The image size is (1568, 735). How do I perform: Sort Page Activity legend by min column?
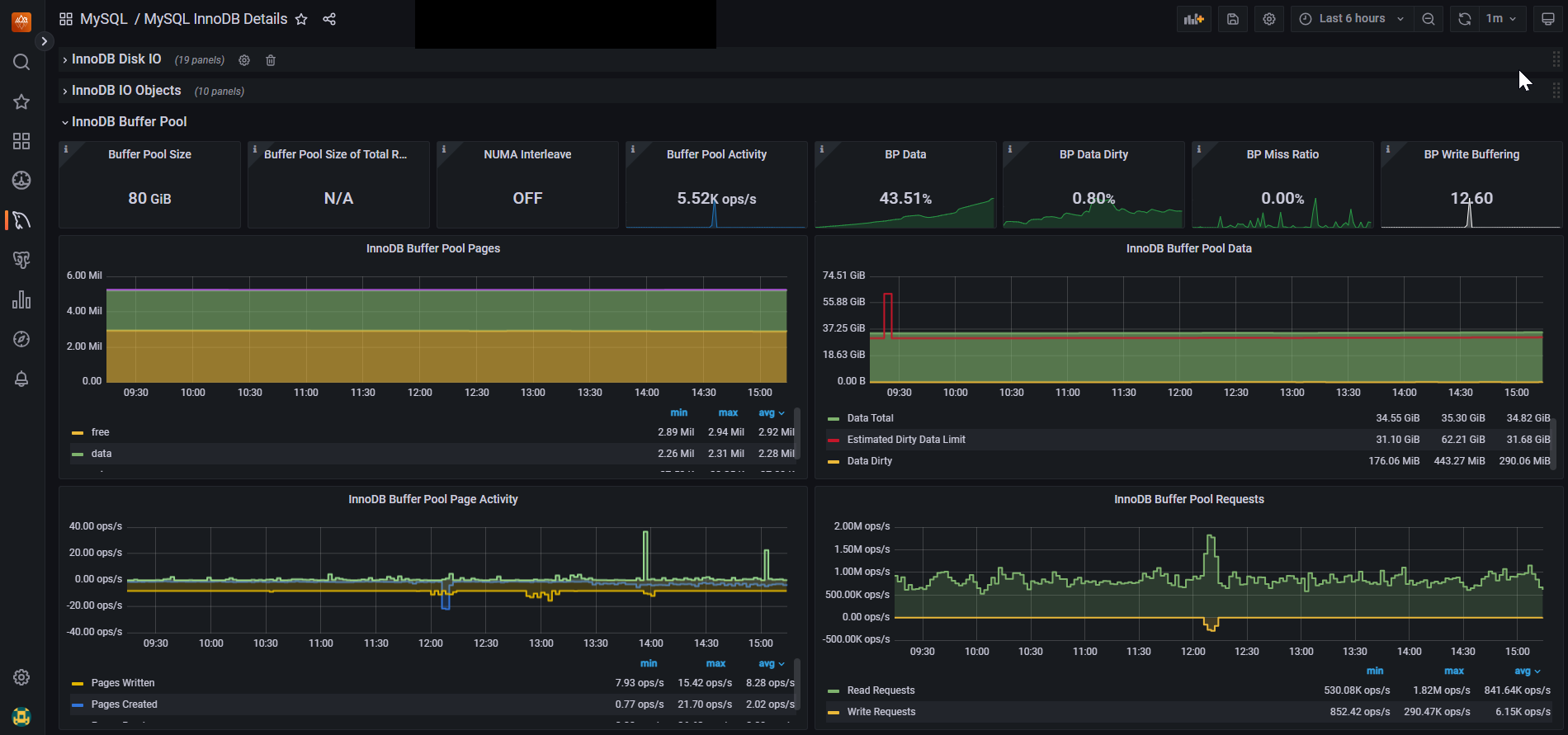tap(649, 663)
